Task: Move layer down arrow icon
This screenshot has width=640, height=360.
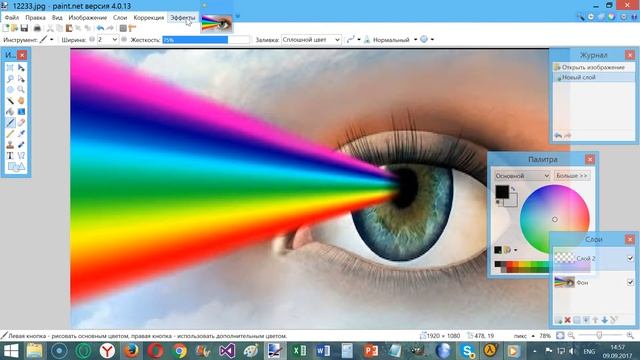Action: coord(604,320)
